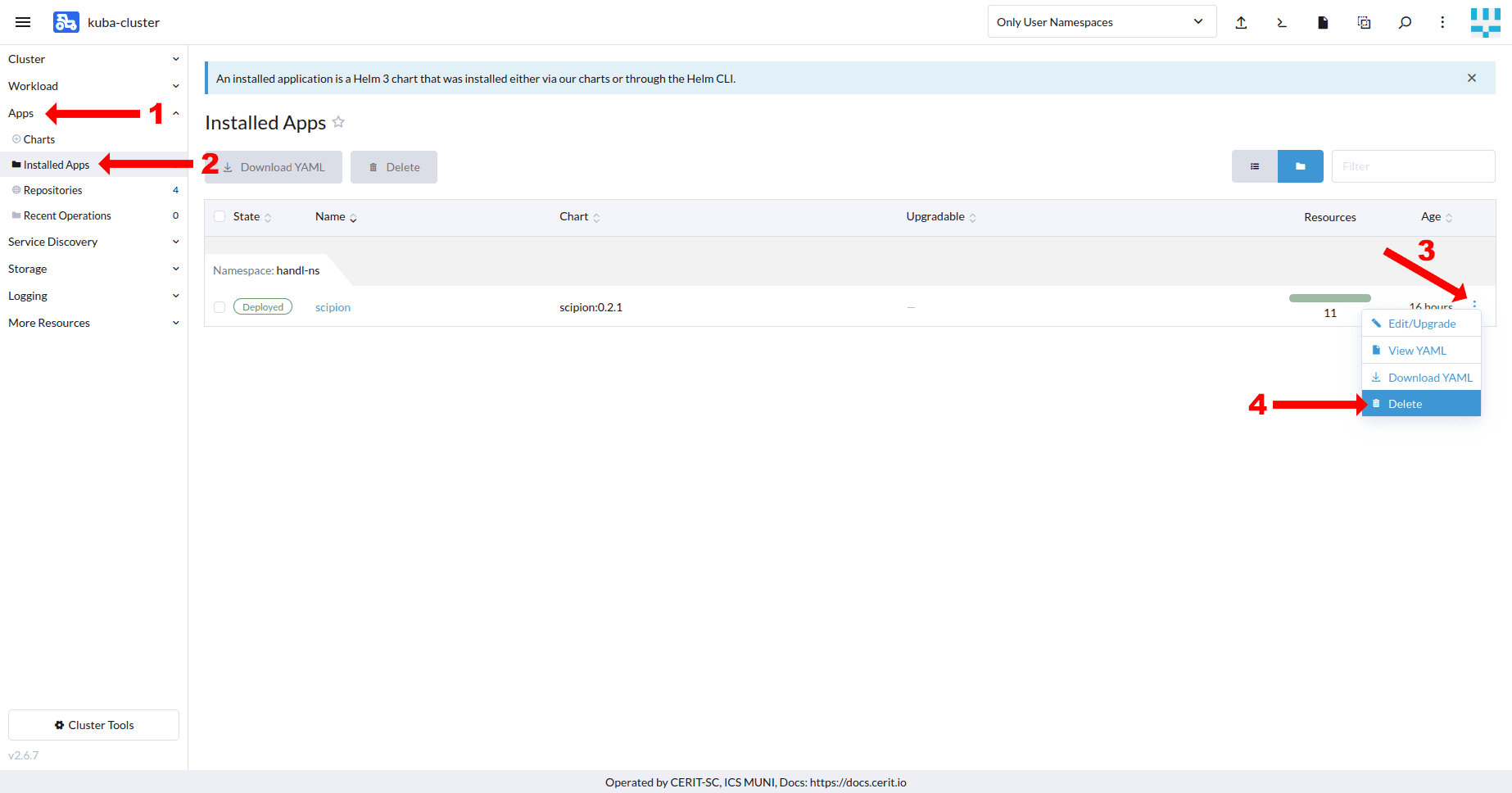
Task: Click the scipion resources progress bar
Action: [x=1329, y=298]
